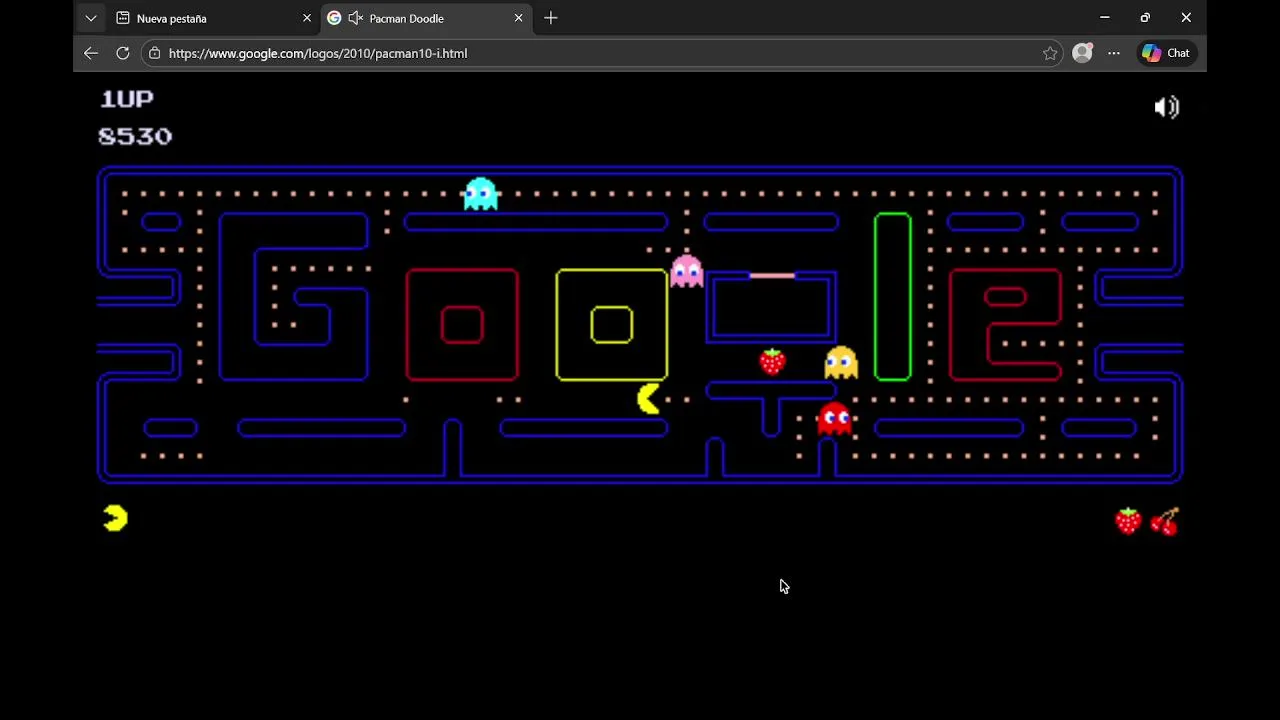Screen dimensions: 1280x720
Task: Click the cherry level indicator below the maze
Action: point(1165,521)
